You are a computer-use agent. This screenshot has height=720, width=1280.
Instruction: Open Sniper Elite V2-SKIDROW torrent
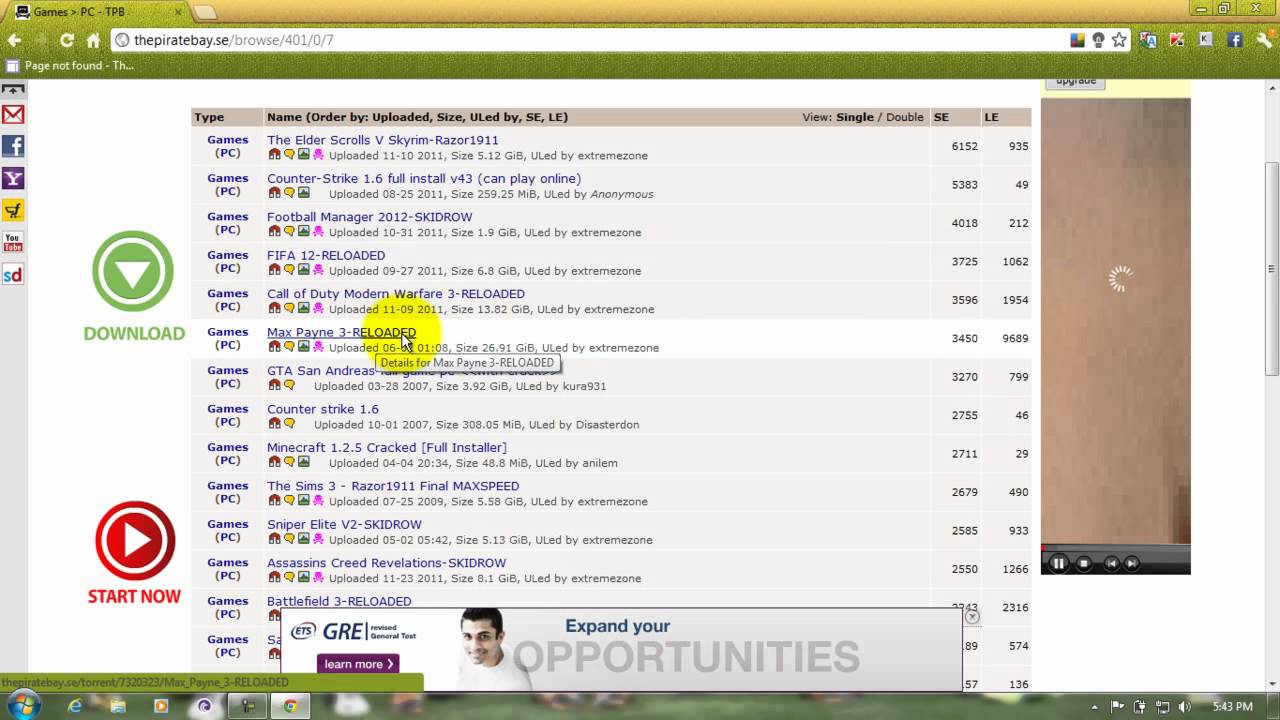coord(344,524)
